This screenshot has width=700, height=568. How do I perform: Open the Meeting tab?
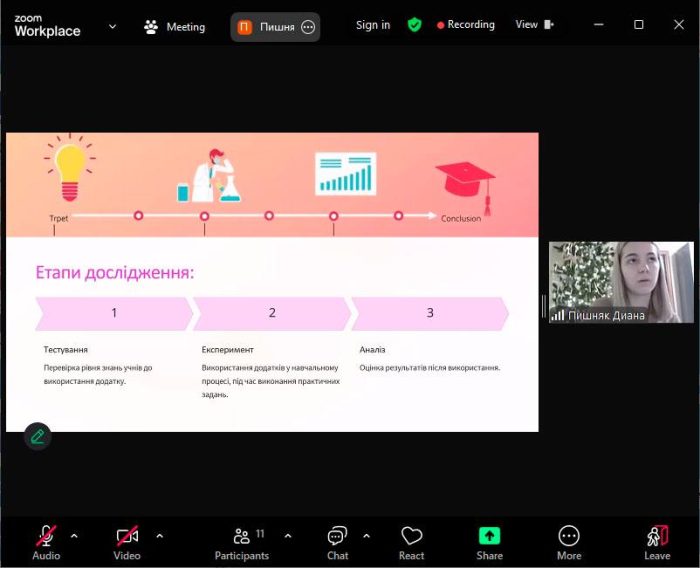pyautogui.click(x=174, y=27)
